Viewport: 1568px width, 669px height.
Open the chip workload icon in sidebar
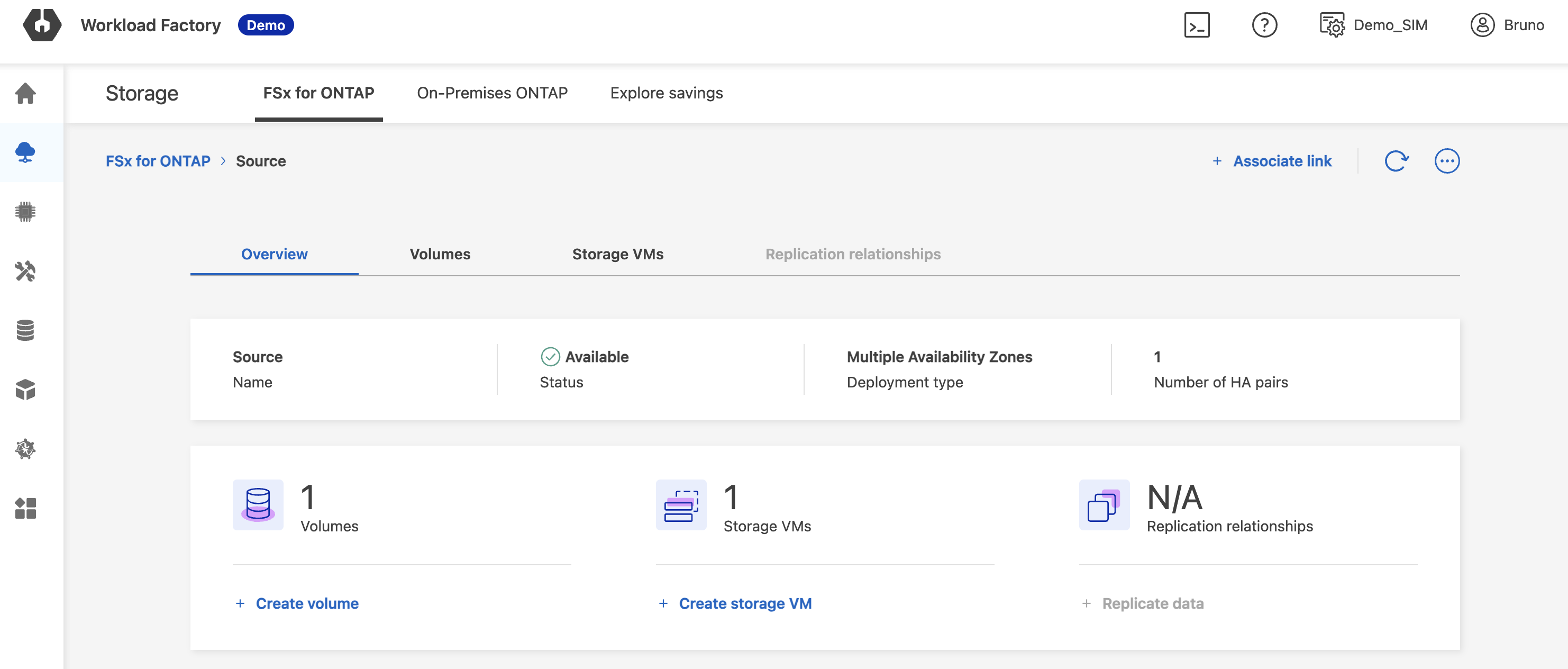point(25,211)
